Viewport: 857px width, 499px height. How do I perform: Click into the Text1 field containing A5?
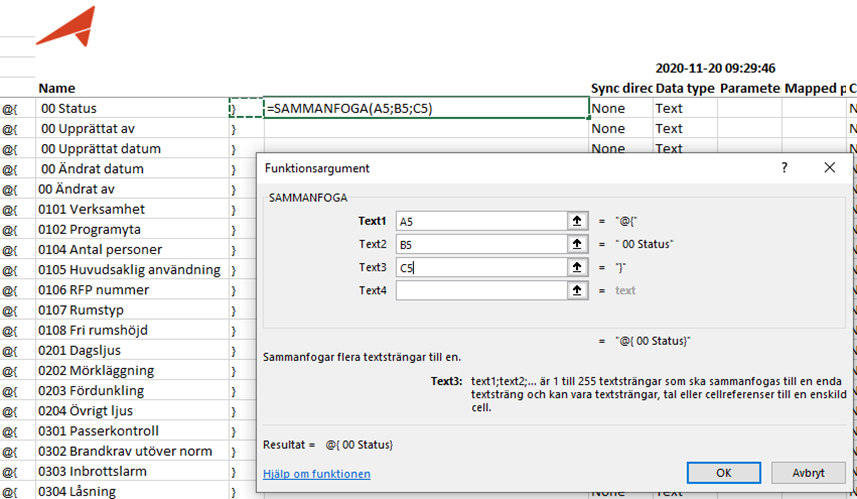pyautogui.click(x=482, y=221)
